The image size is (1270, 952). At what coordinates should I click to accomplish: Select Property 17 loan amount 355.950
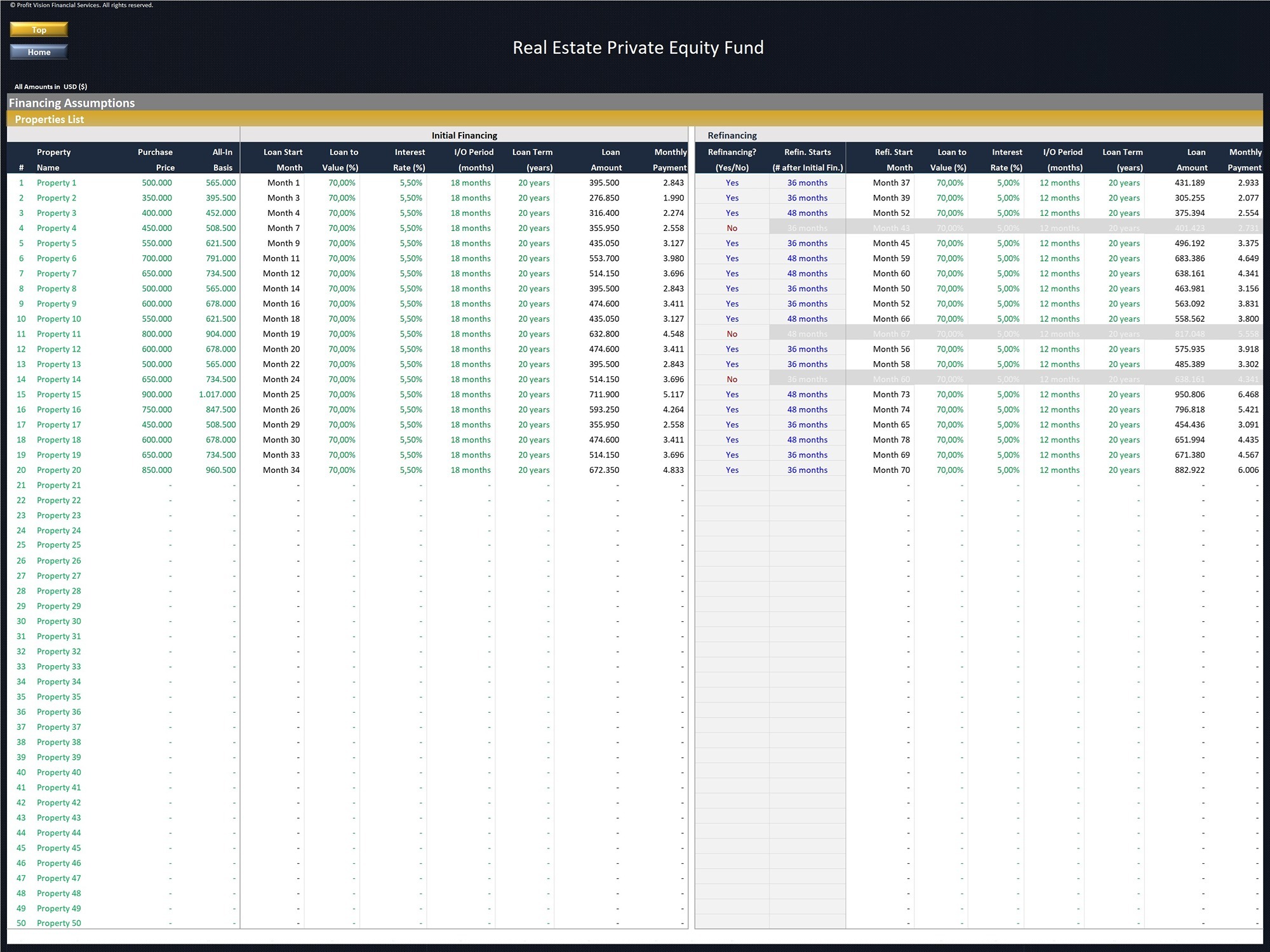click(604, 425)
